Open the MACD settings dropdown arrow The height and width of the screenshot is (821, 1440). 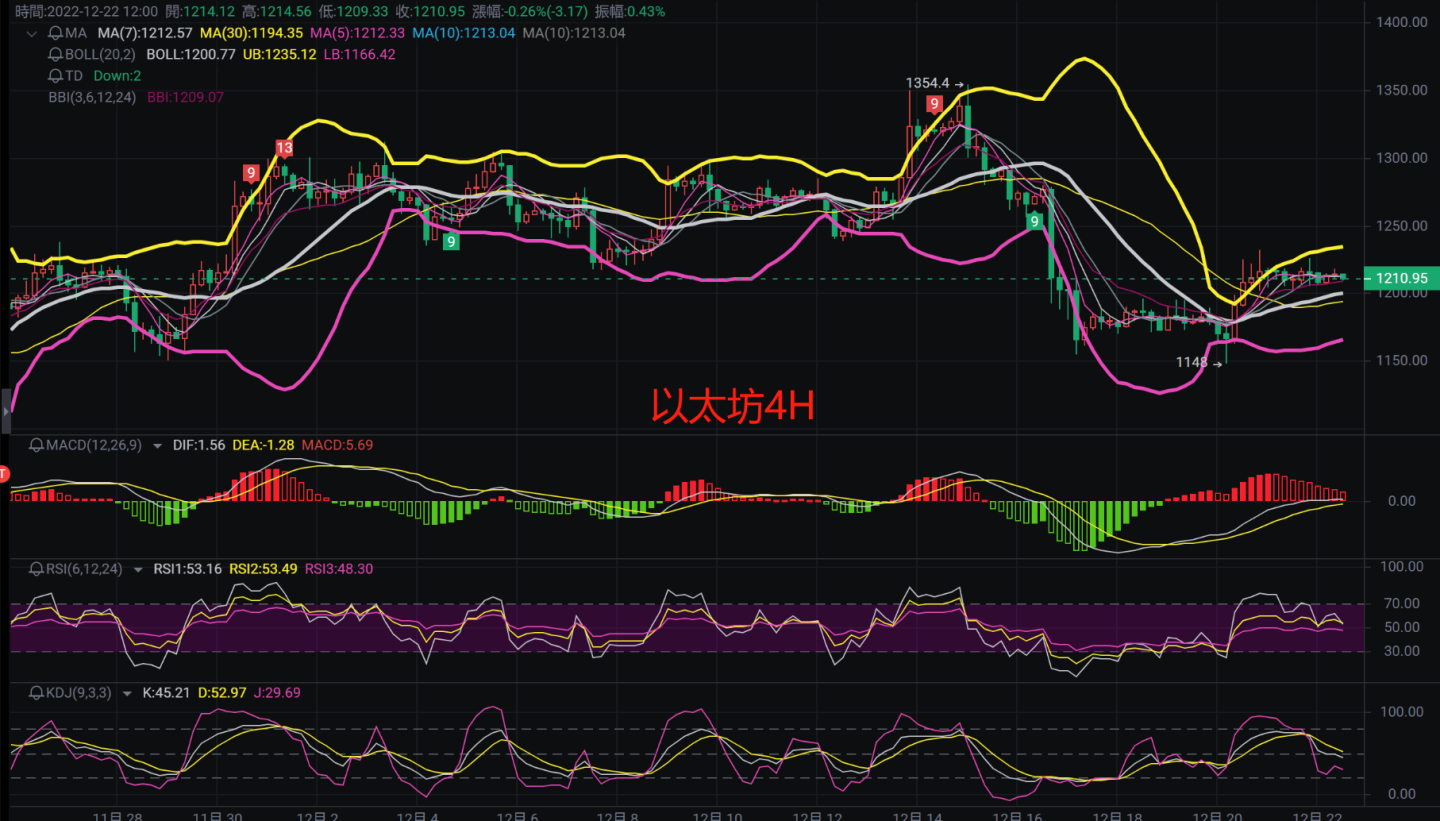tap(156, 445)
